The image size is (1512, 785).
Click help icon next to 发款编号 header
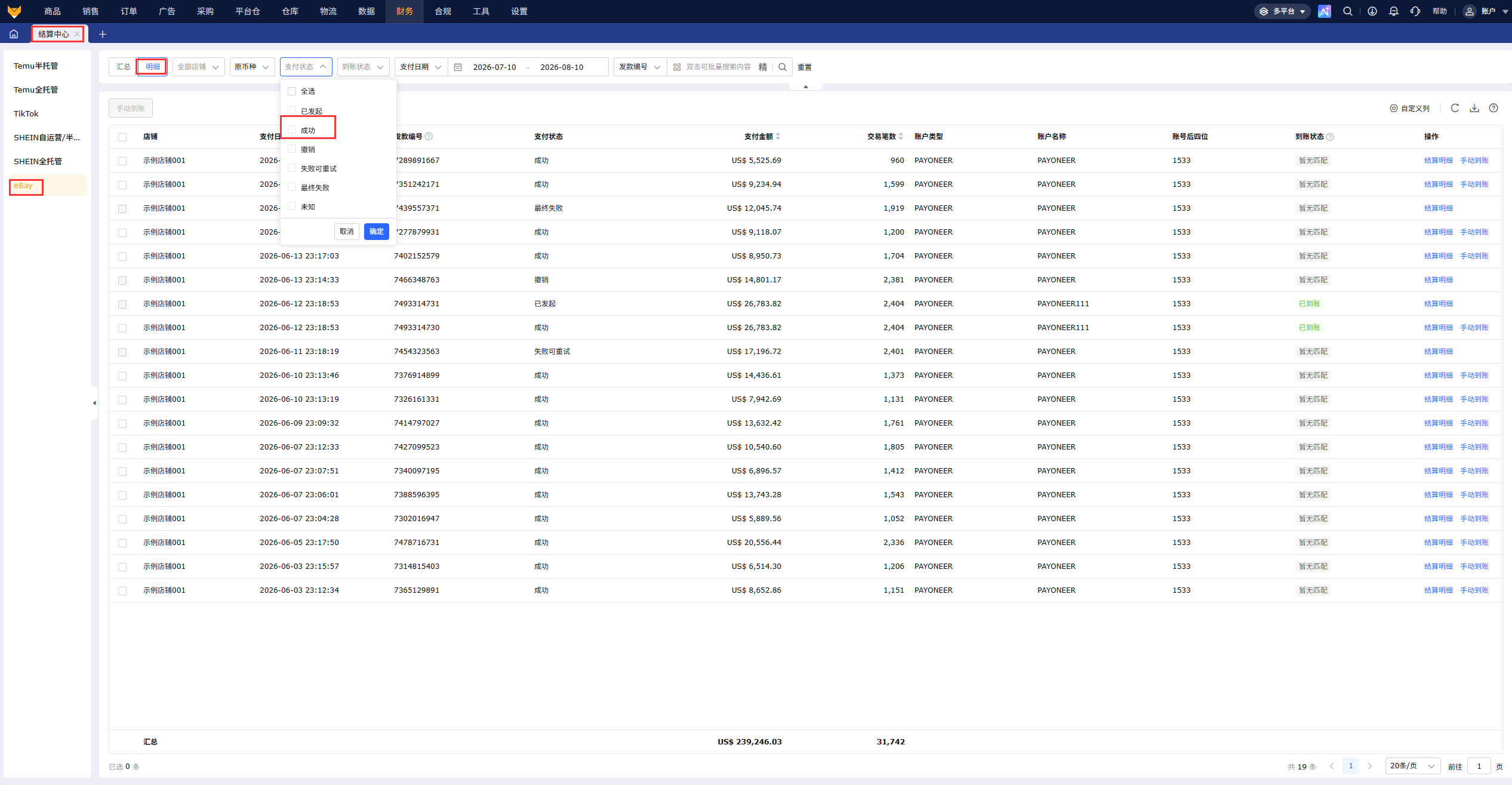click(x=429, y=137)
